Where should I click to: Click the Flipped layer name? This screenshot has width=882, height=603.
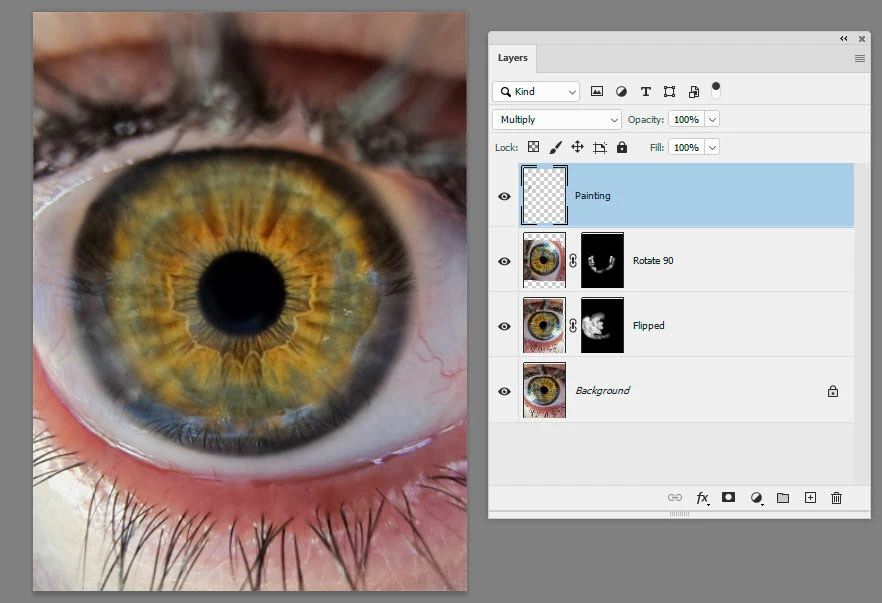(649, 326)
